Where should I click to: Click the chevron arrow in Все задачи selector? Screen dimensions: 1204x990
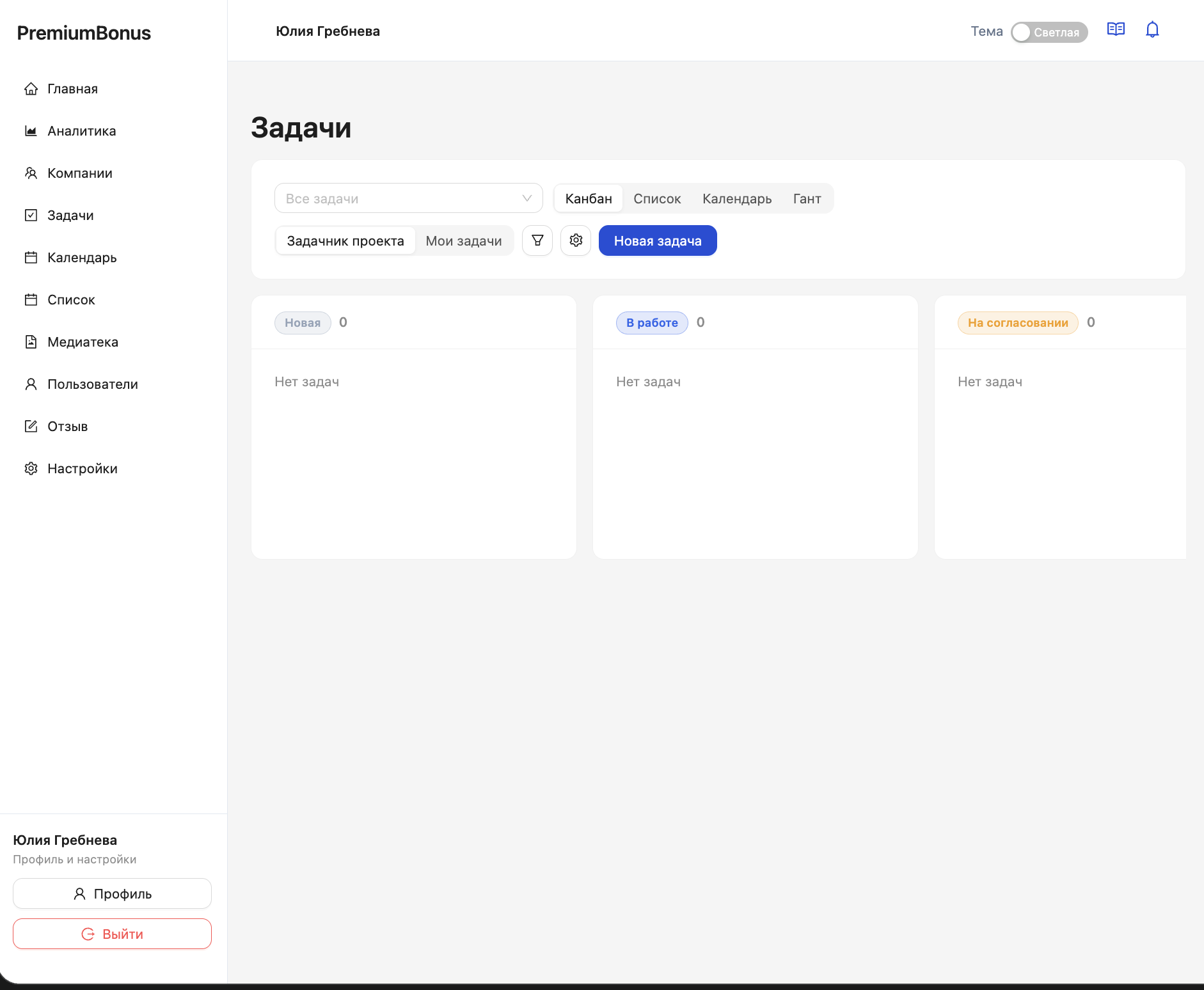pos(527,198)
